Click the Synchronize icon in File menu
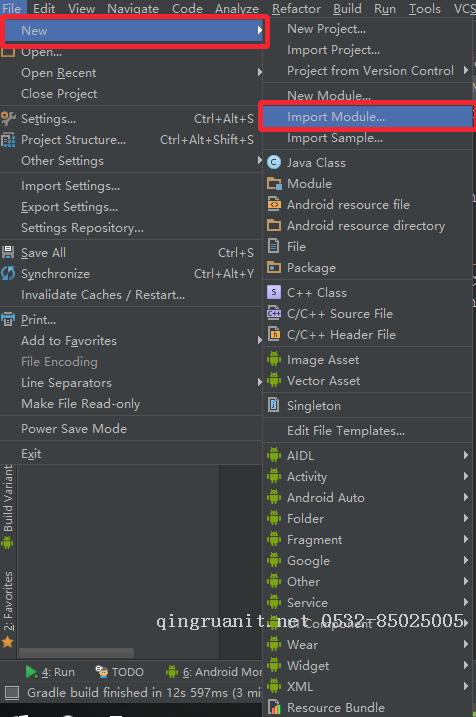This screenshot has width=476, height=717. click(8, 273)
